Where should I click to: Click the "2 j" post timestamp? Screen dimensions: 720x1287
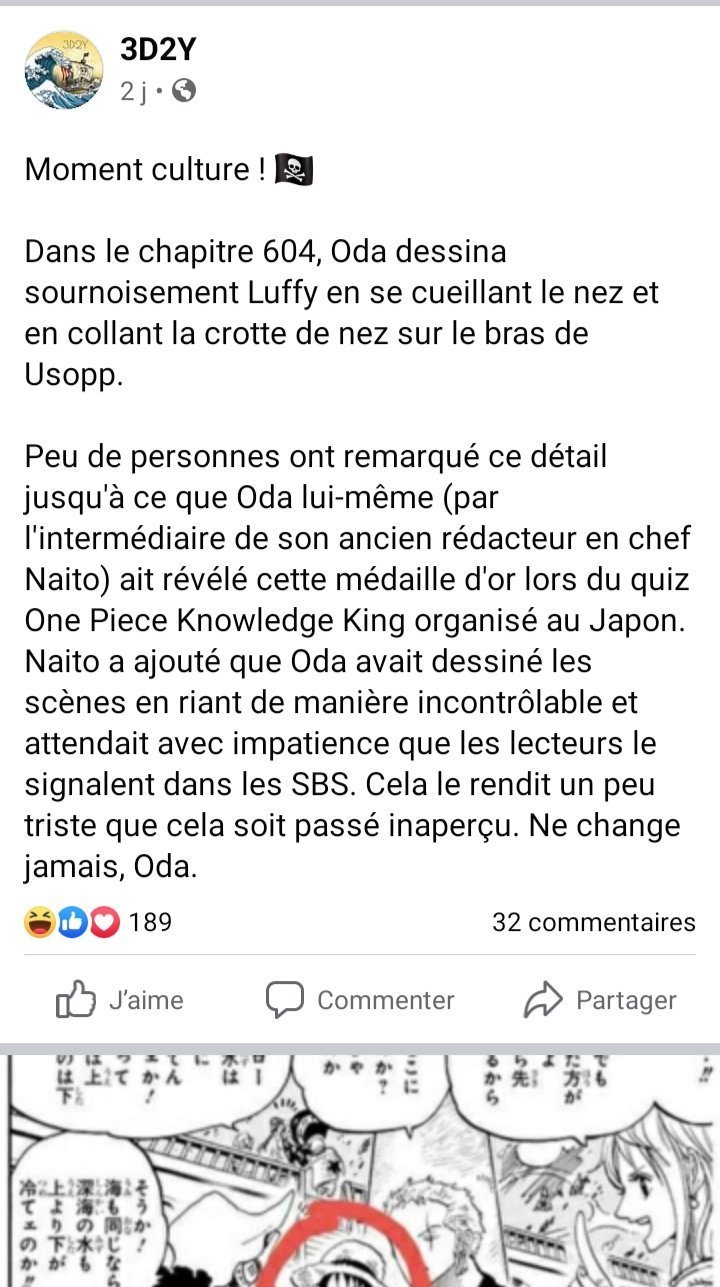134,92
